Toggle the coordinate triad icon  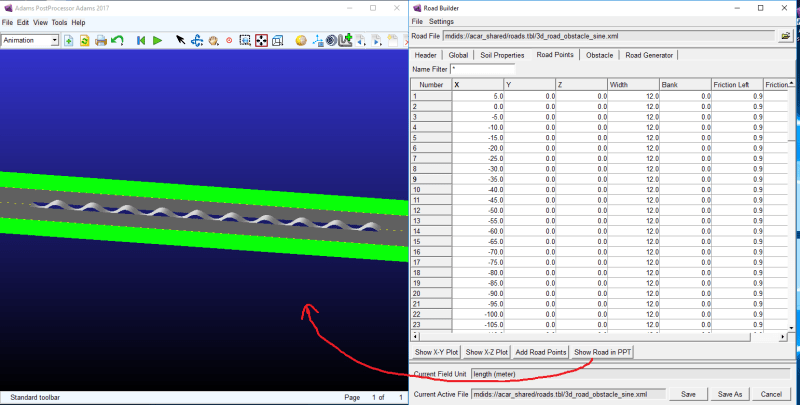coord(317,40)
